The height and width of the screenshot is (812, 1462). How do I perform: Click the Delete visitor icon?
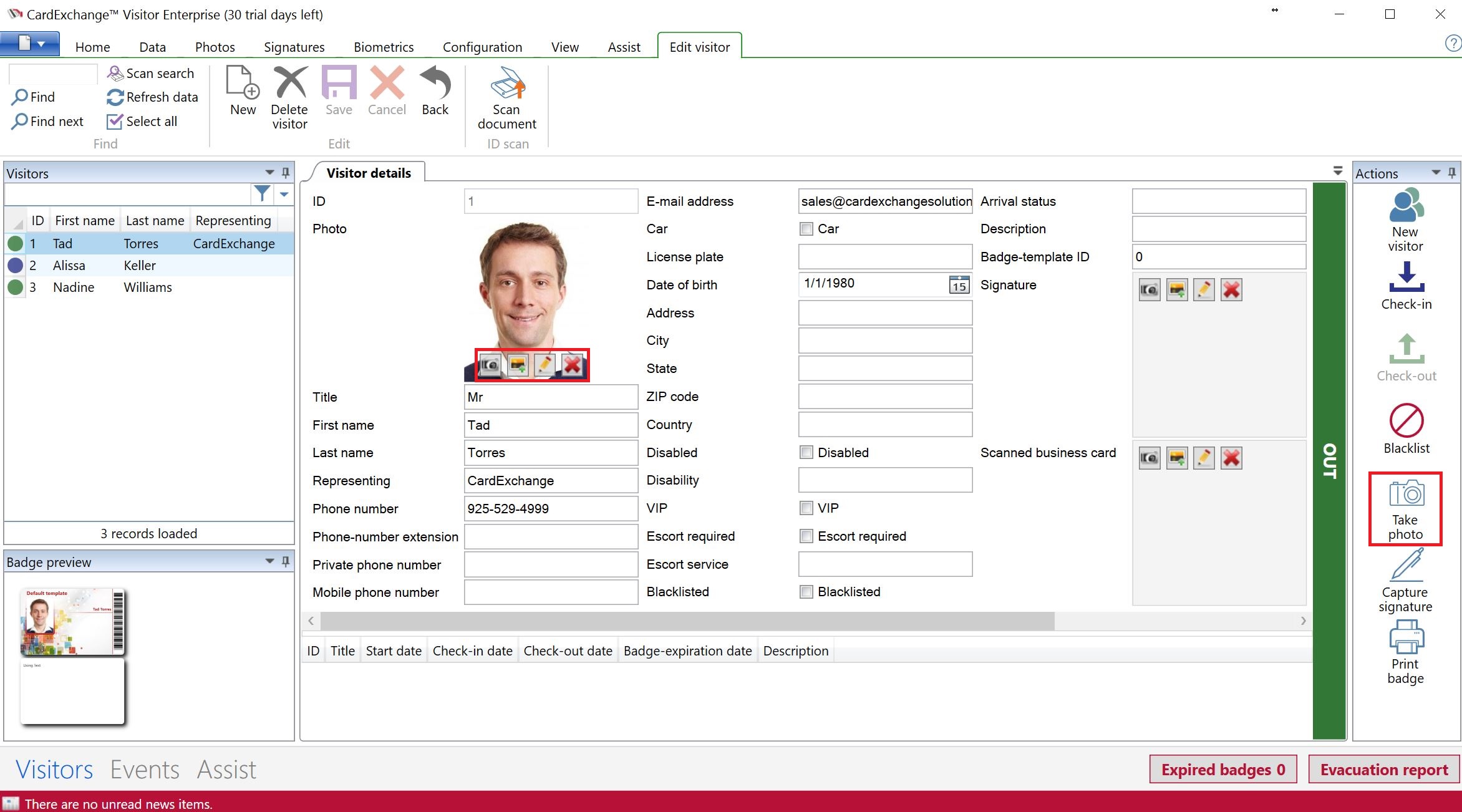(290, 83)
